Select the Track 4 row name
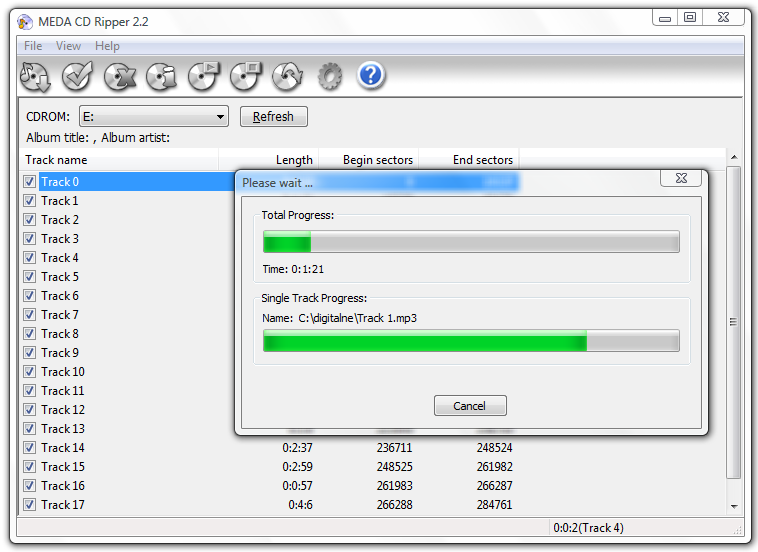 60,258
